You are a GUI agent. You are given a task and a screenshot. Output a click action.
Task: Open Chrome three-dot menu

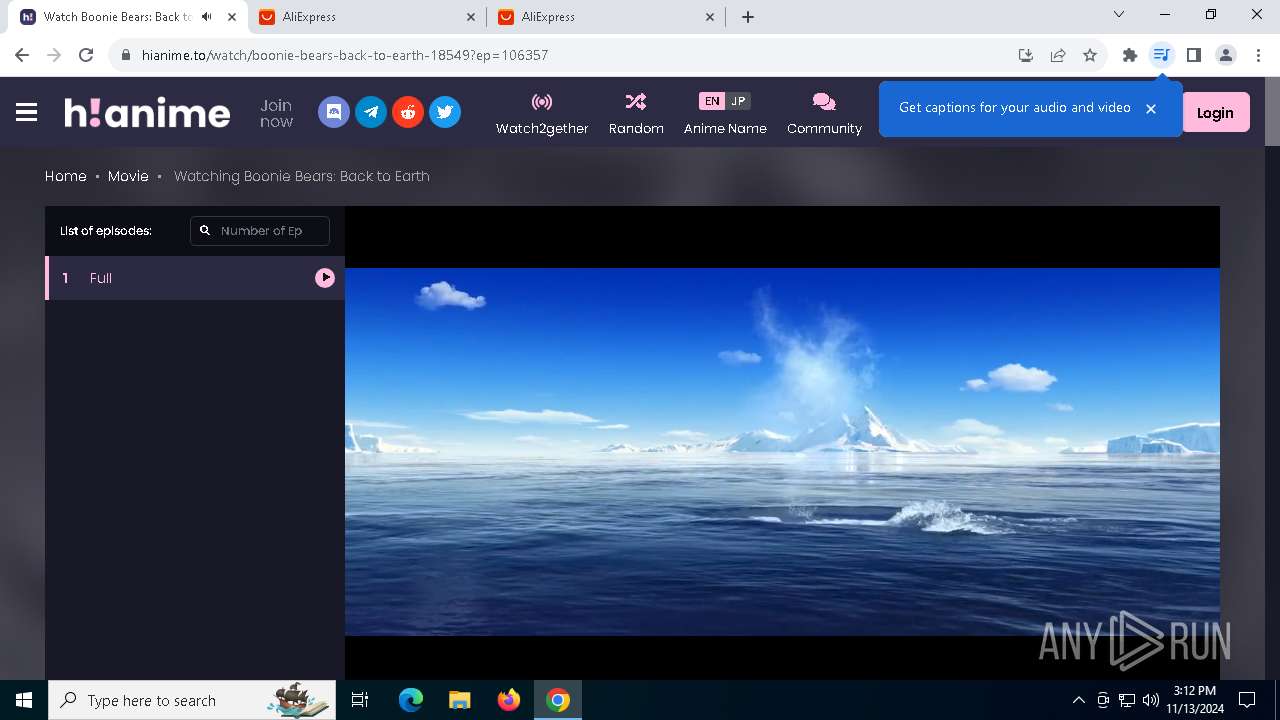click(1258, 55)
